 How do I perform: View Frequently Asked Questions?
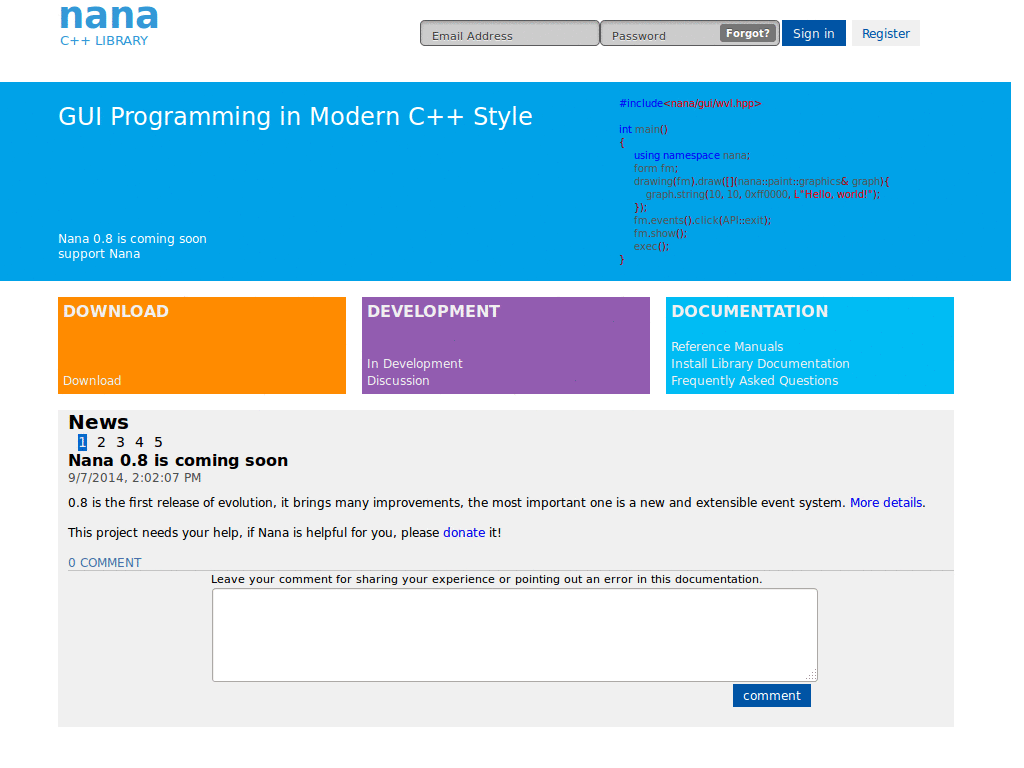click(x=754, y=381)
